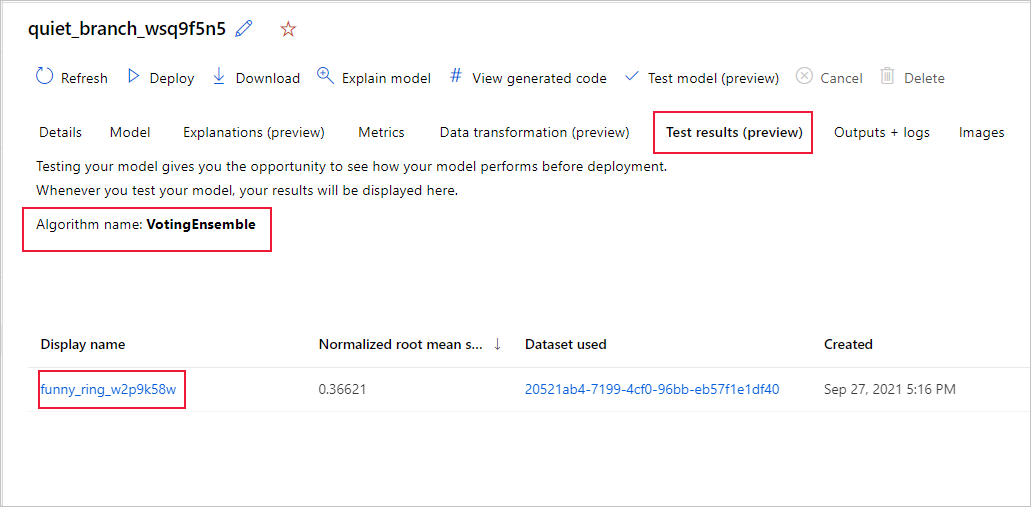Switch to the Details tab
This screenshot has width=1031, height=507.
pos(60,132)
